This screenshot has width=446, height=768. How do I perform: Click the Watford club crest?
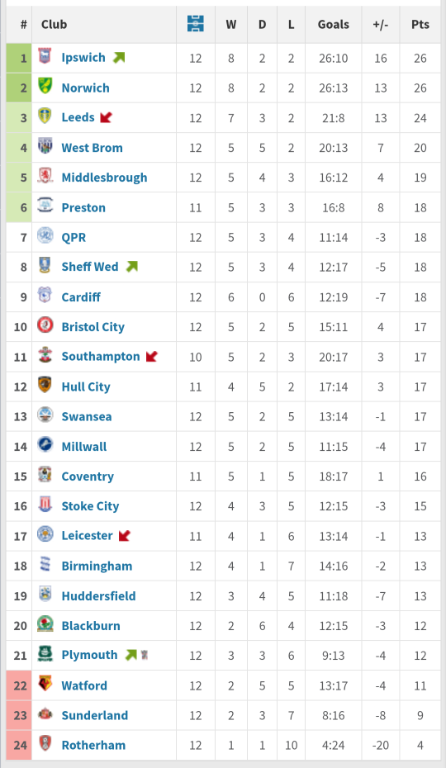[45, 684]
